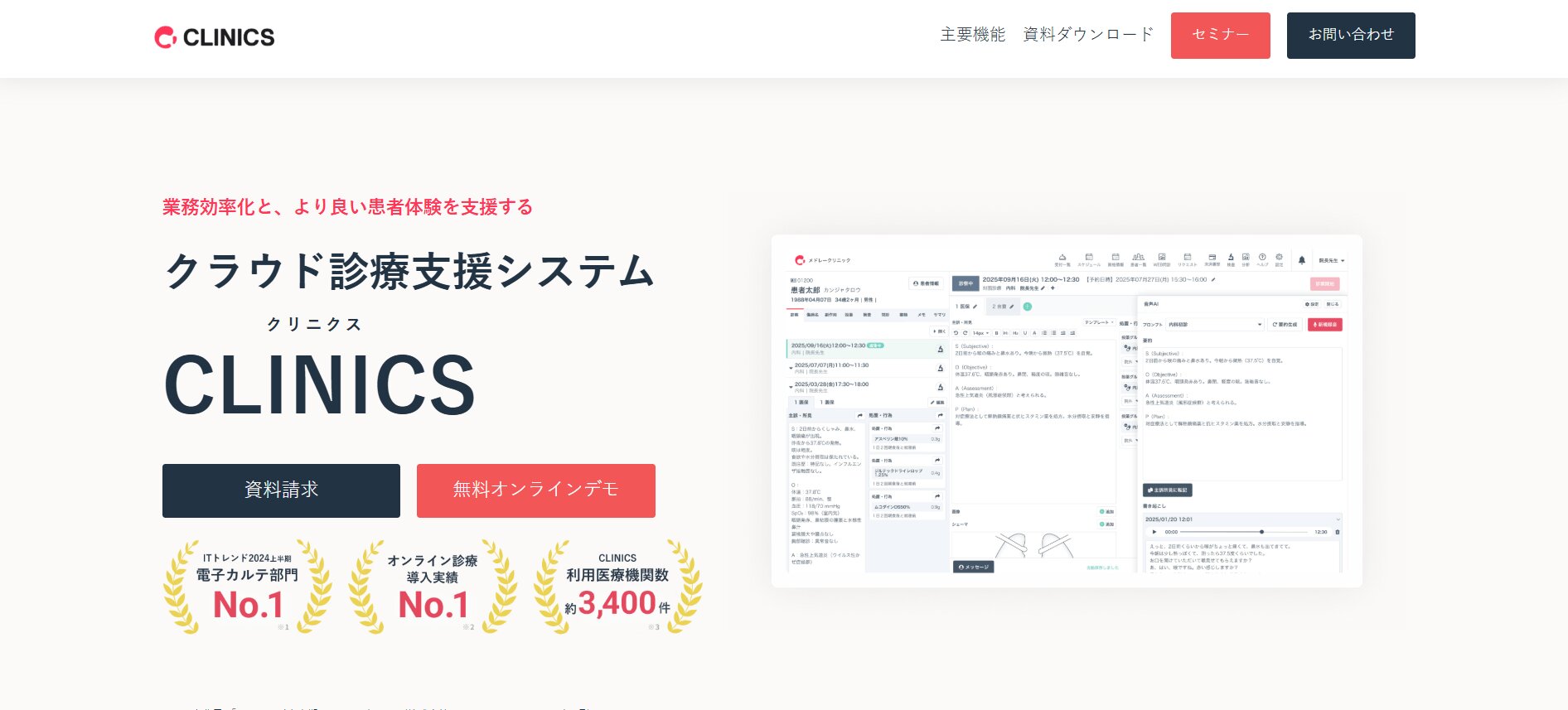Click the bold B formatting button
The image size is (1568, 710).
996,333
